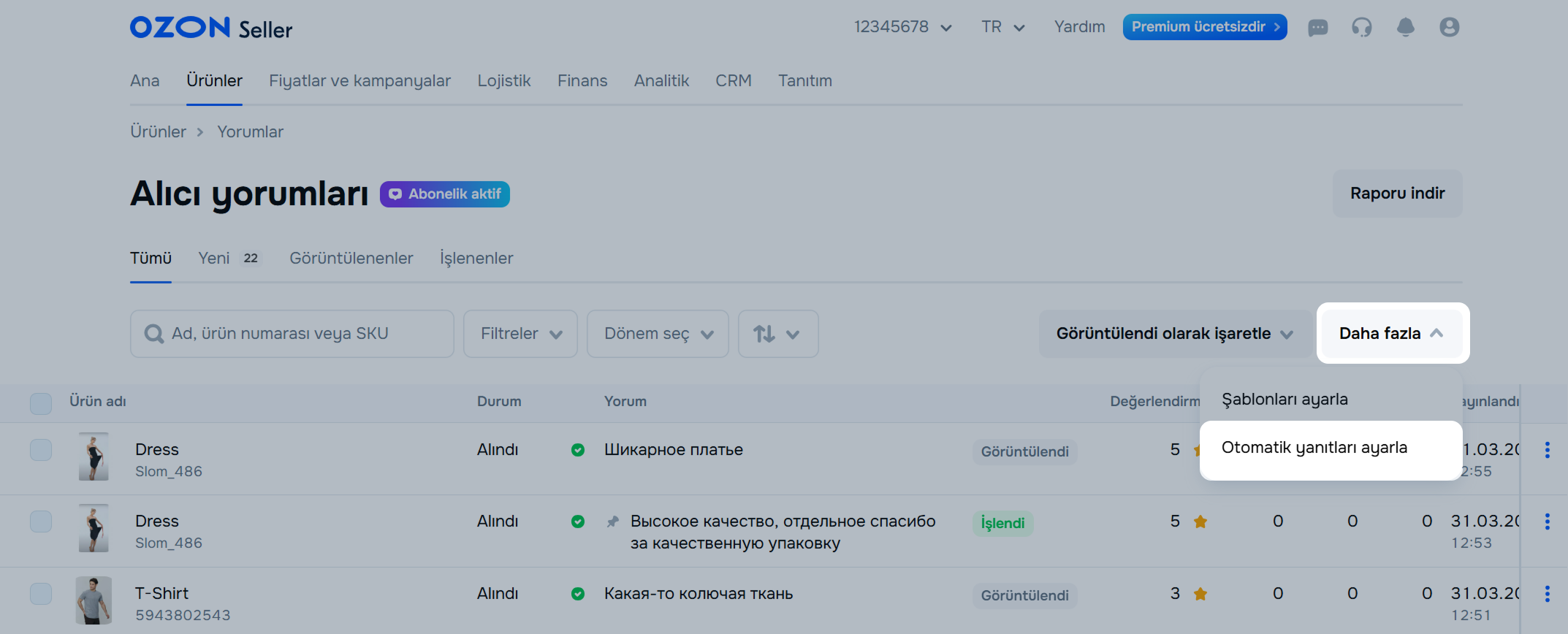The height and width of the screenshot is (634, 1568).
Task: Select the T-Shirt row checkbox
Action: tap(41, 594)
